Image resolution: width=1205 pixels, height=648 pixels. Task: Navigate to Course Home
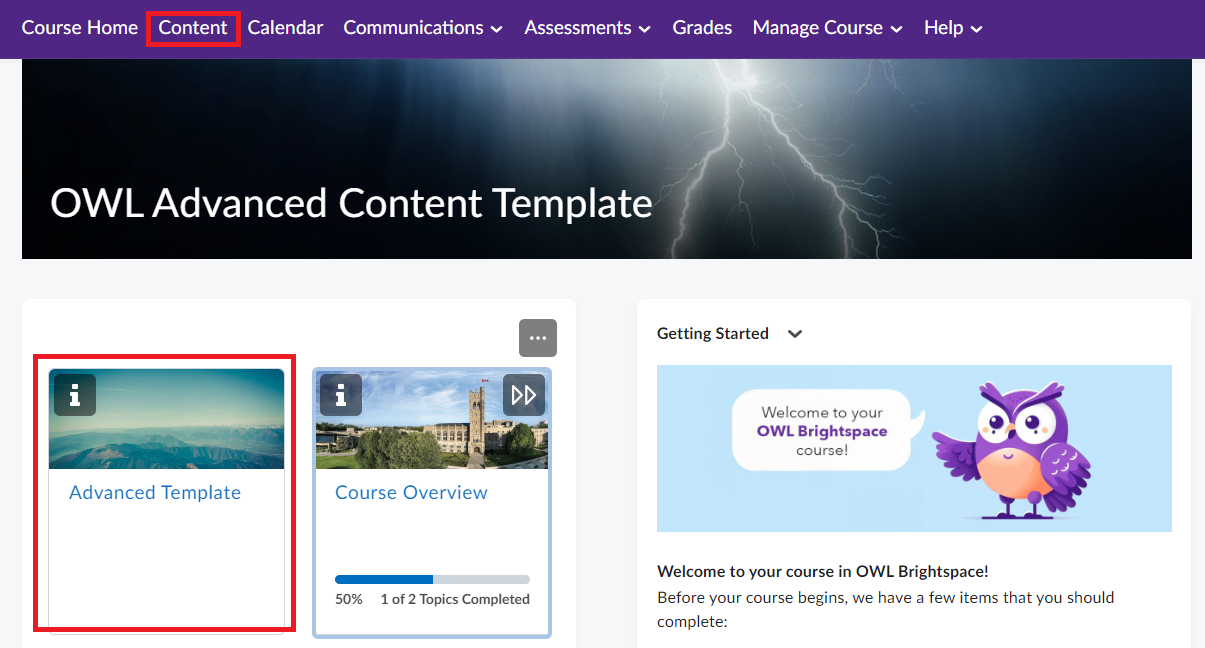point(79,28)
